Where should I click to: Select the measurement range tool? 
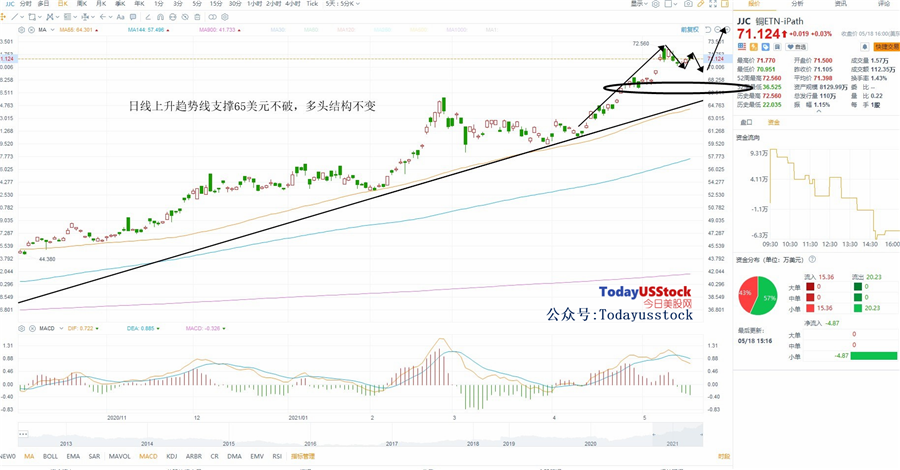pyautogui.click(x=85, y=17)
